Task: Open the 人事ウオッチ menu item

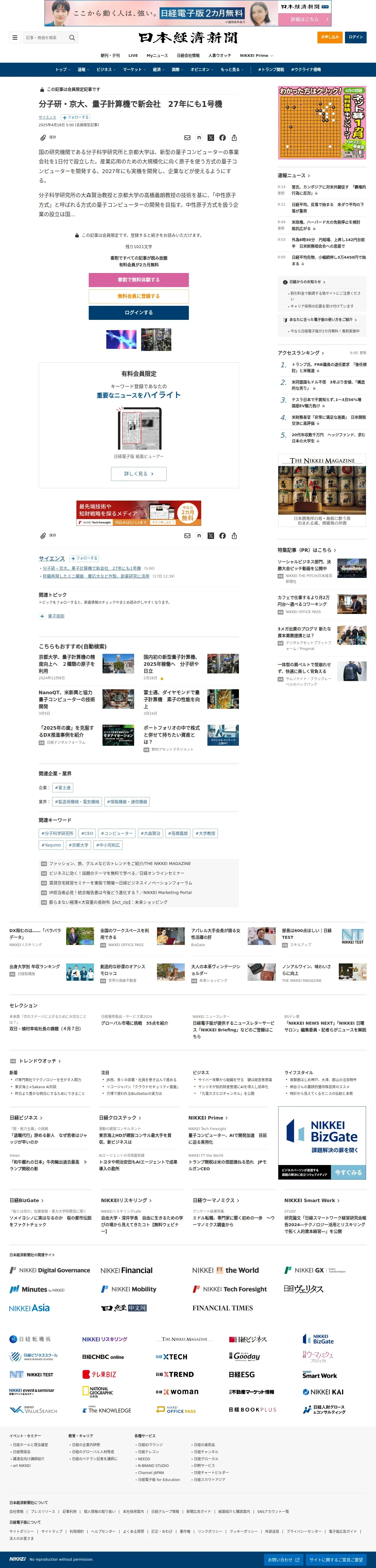Action: click(x=220, y=55)
